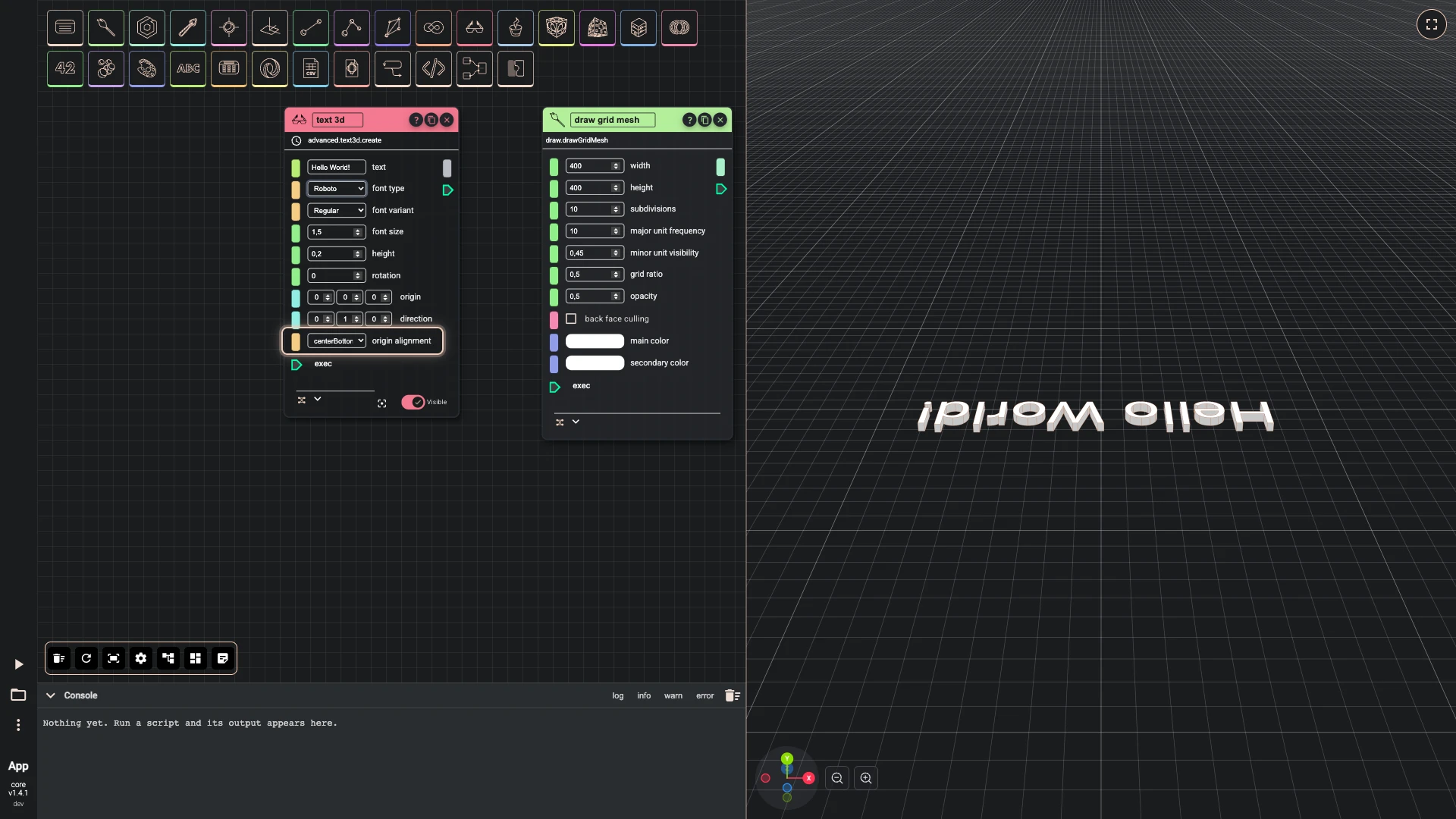Open help for draw grid mesh node
This screenshot has width=1456, height=819.
(689, 120)
